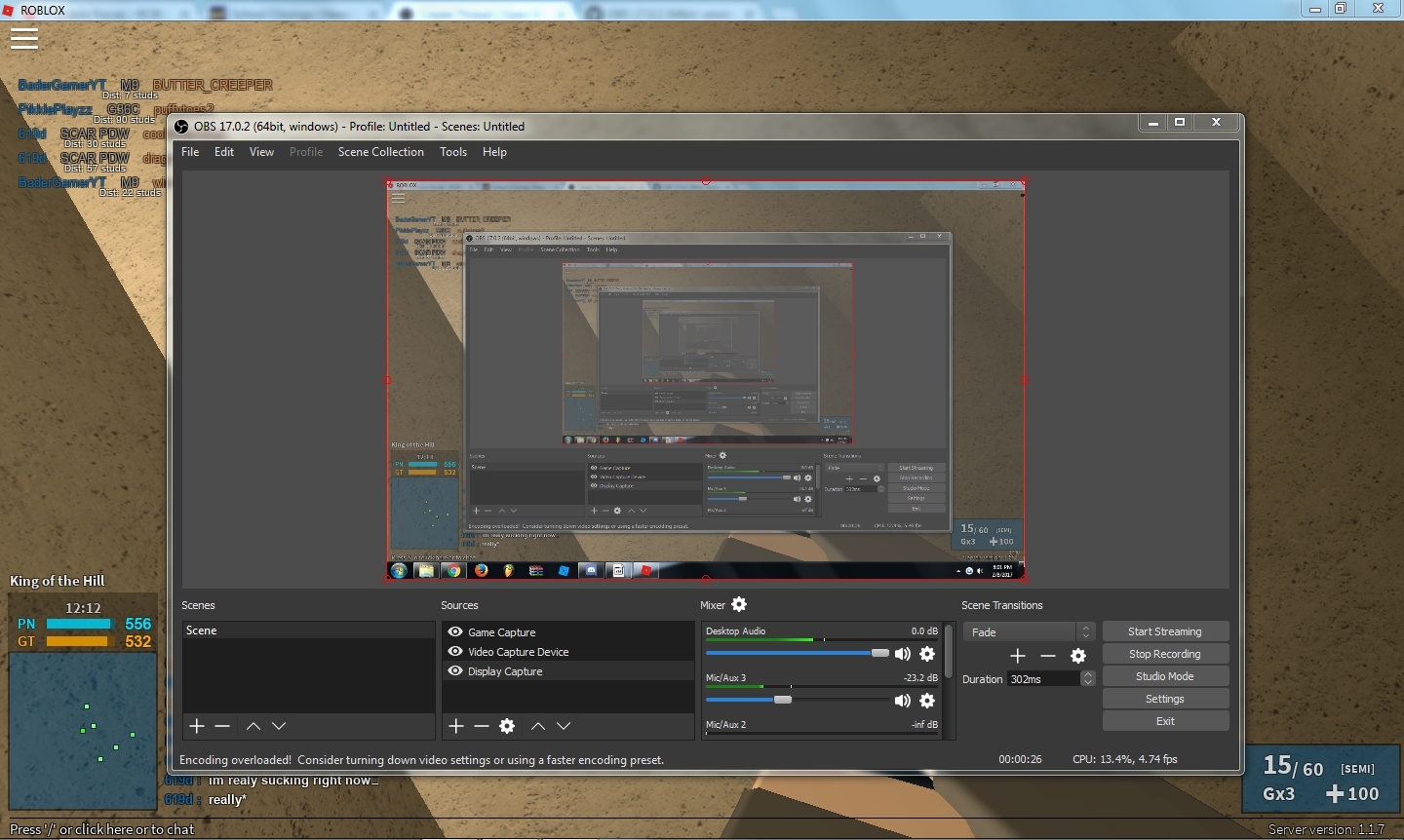Open the Help menu in OBS

point(494,152)
